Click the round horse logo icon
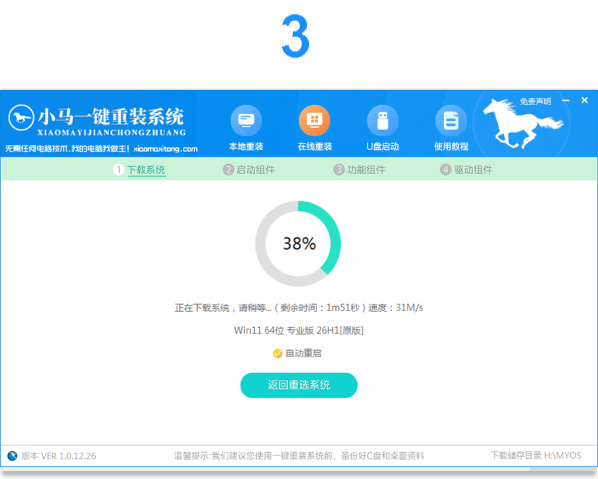 pyautogui.click(x=21, y=117)
